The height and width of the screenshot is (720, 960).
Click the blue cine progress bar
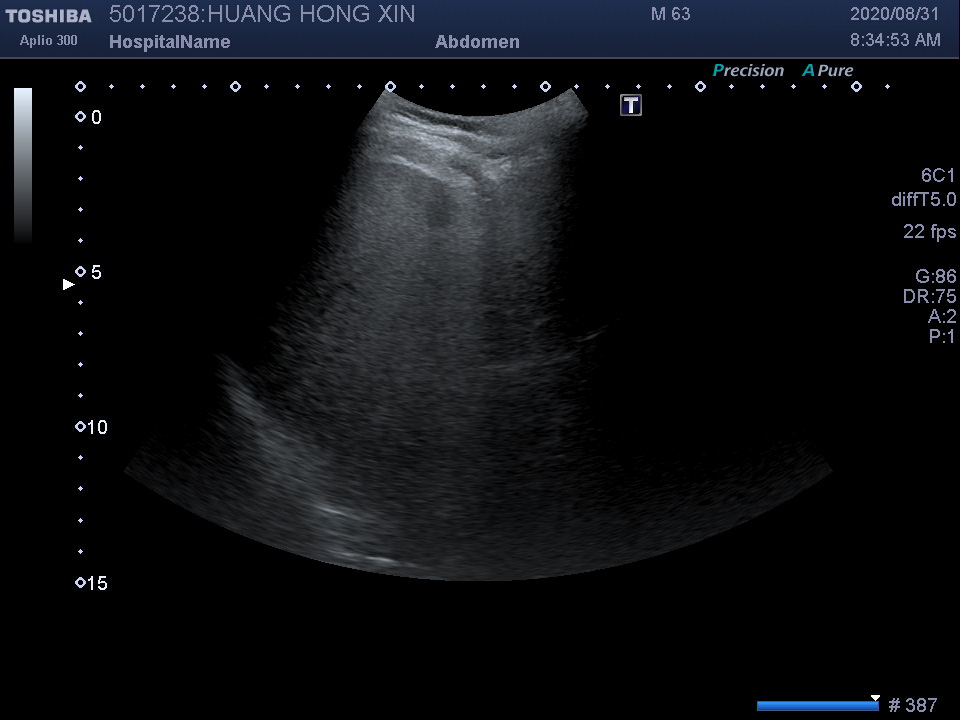[x=817, y=706]
